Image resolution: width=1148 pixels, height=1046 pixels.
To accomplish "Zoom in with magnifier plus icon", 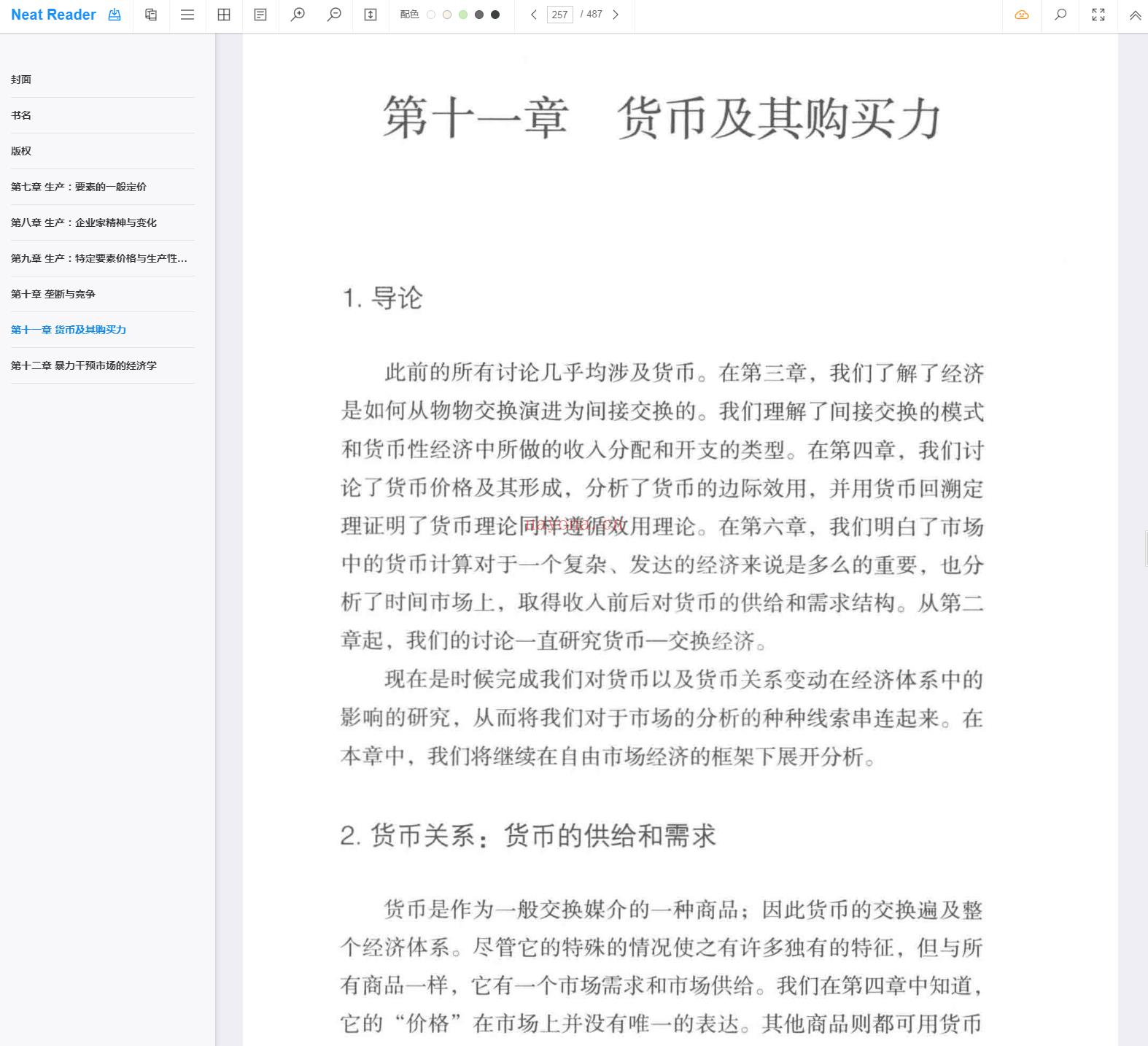I will point(298,15).
